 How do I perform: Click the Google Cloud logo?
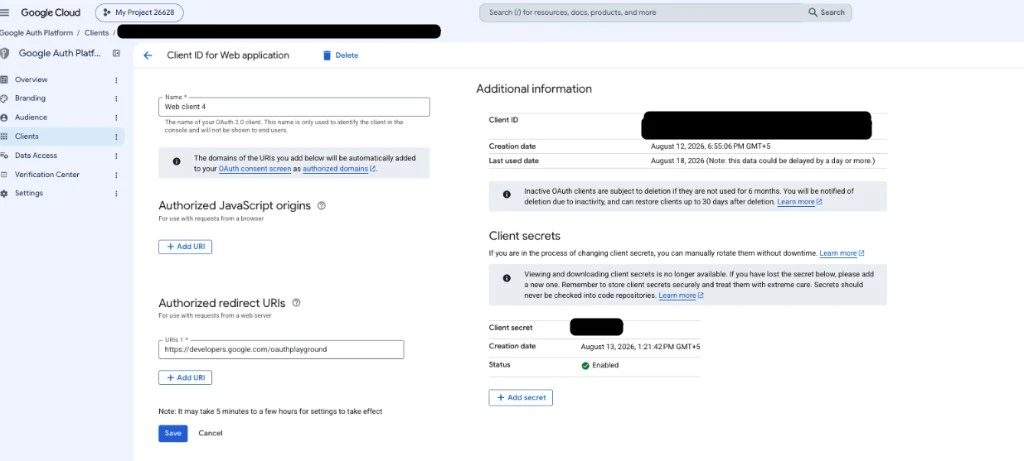(x=50, y=12)
